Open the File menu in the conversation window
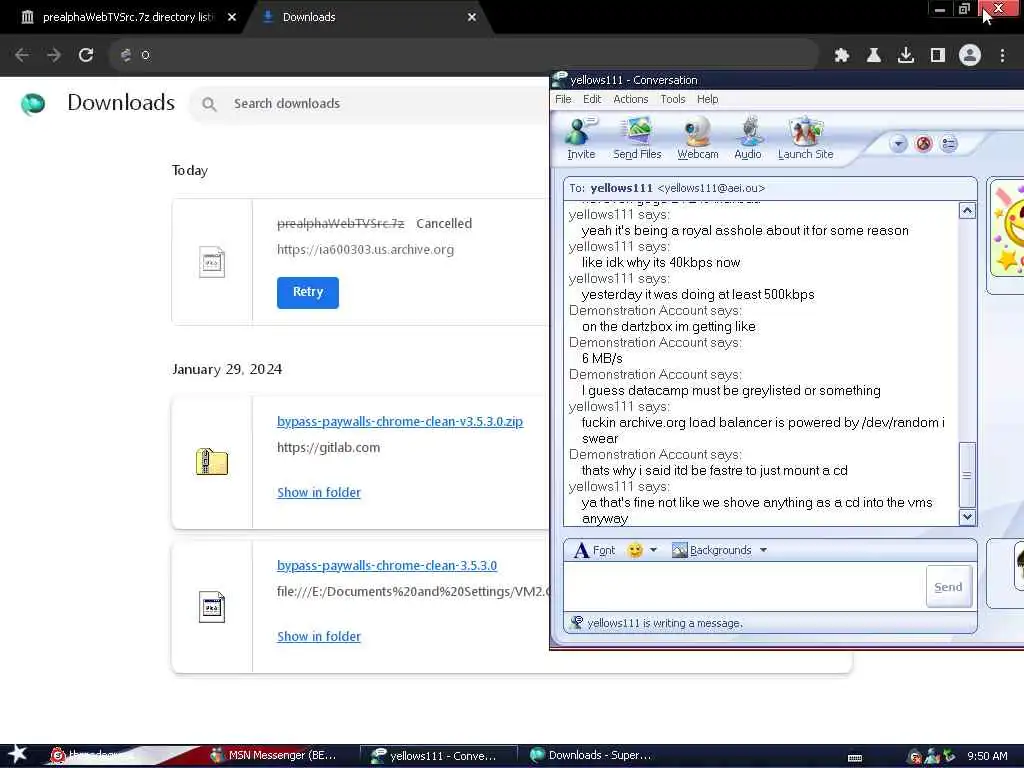The height and width of the screenshot is (768, 1024). (x=563, y=99)
